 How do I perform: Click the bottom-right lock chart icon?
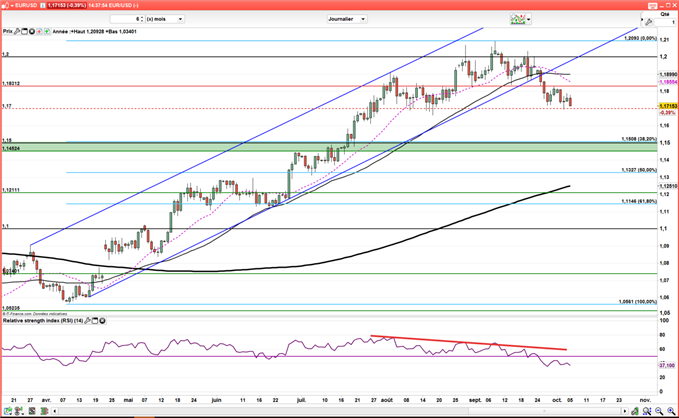coord(635,411)
